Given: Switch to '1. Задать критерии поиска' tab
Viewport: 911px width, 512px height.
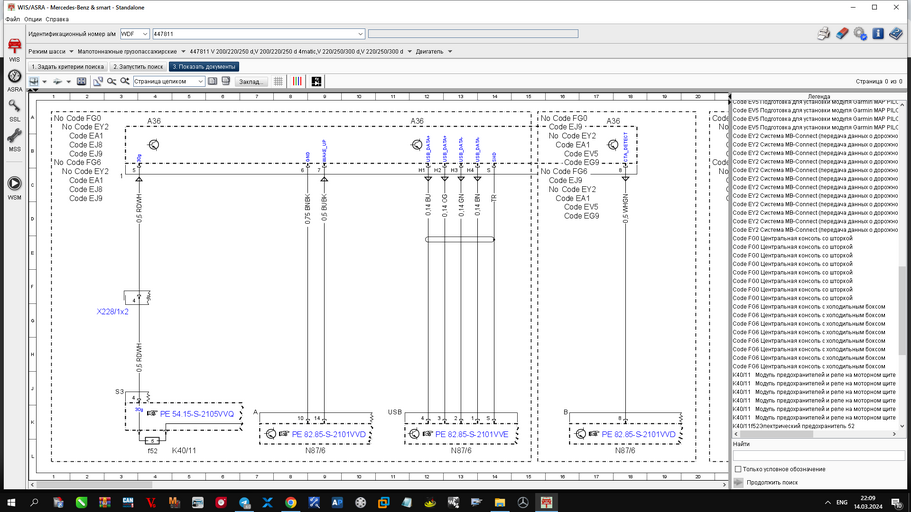Looking at the screenshot, I should (x=67, y=66).
